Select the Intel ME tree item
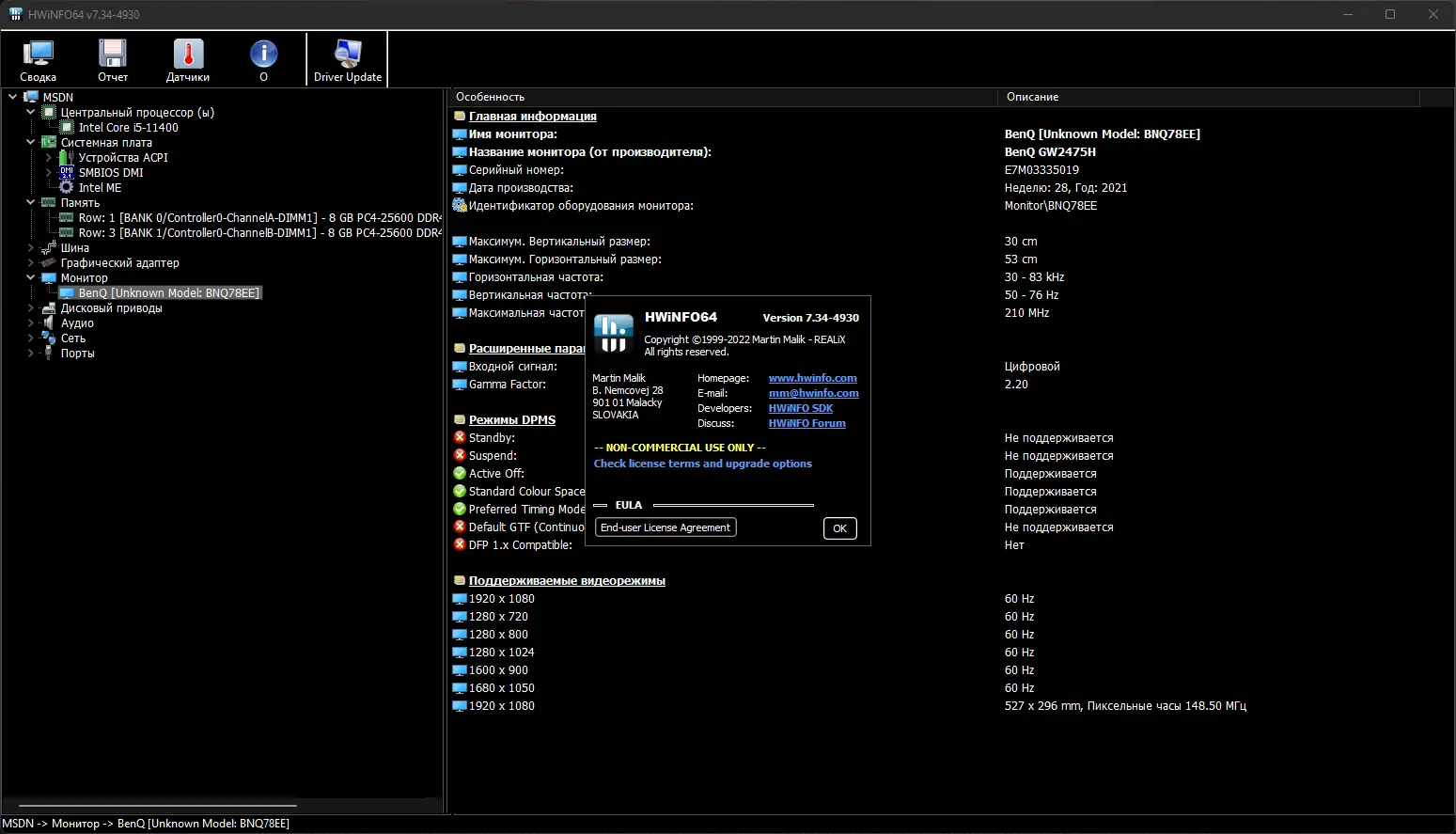Image resolution: width=1456 pixels, height=834 pixels. (x=100, y=188)
